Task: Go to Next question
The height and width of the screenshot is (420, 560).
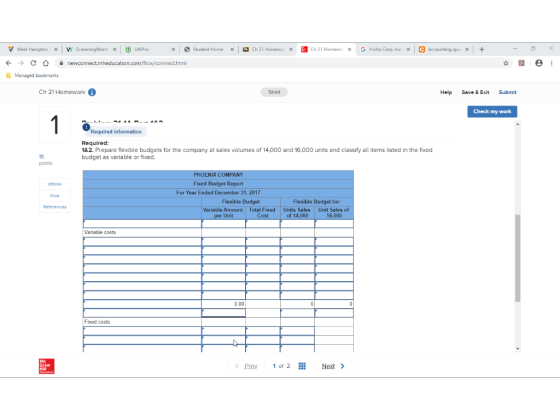Action: [333, 366]
